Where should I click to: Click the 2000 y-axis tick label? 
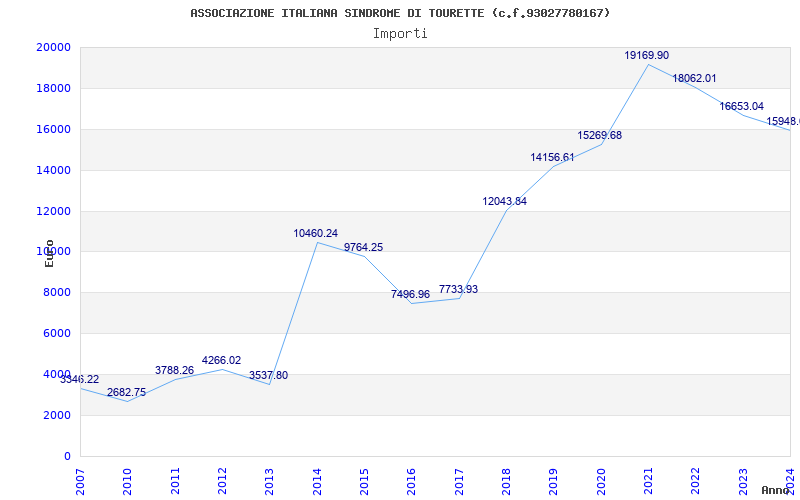[57, 415]
